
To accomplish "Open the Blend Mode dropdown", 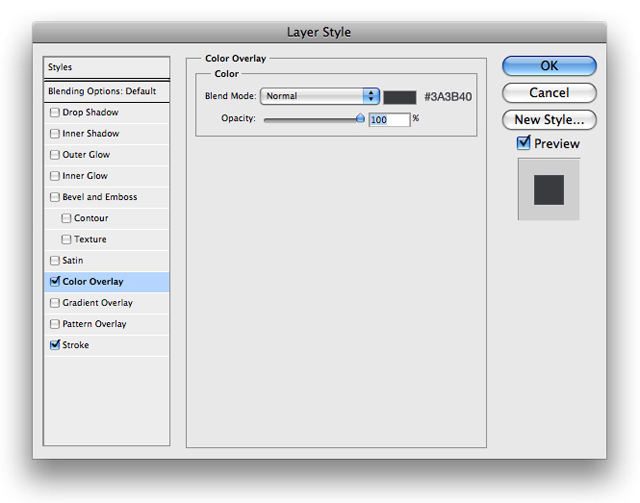I will pyautogui.click(x=320, y=96).
